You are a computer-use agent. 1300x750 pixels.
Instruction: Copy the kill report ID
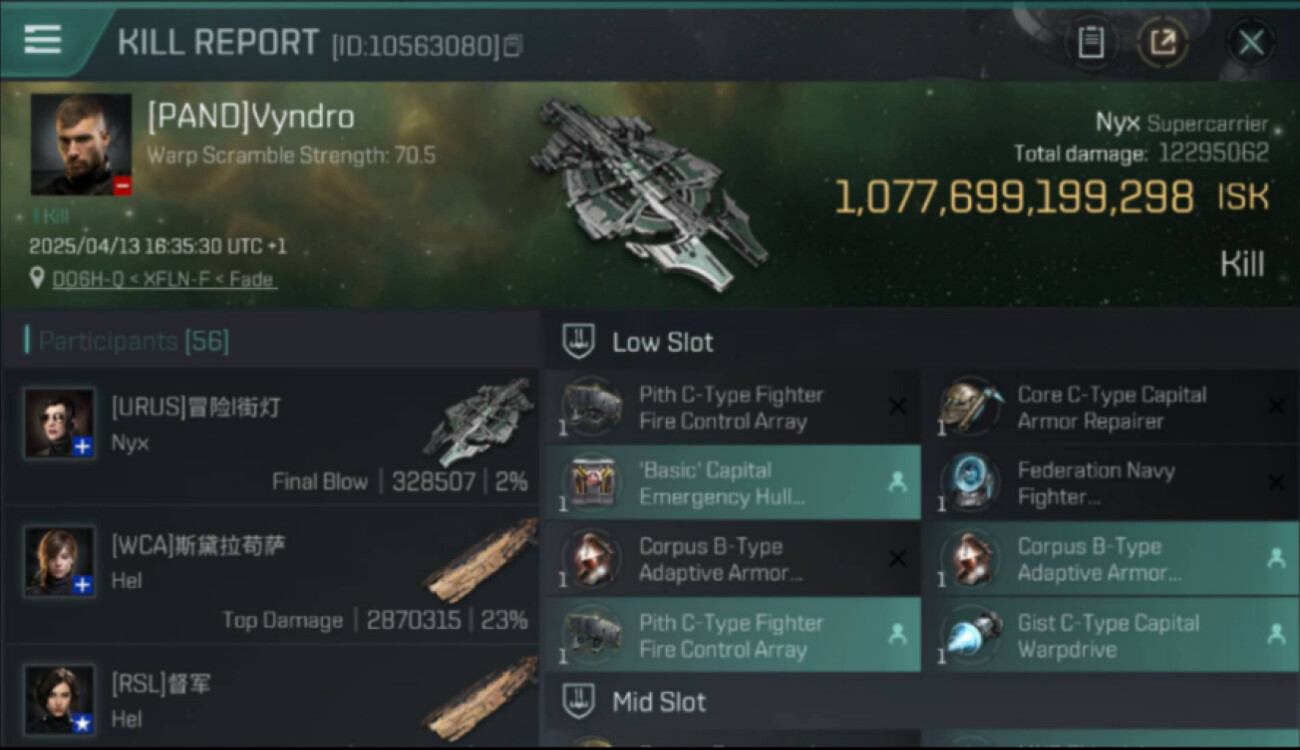coord(512,45)
